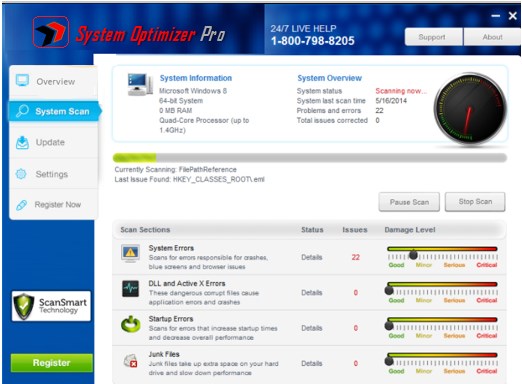522x384 pixels.
Task: Click the System Optimizer Pro logo icon
Action: (x=51, y=32)
